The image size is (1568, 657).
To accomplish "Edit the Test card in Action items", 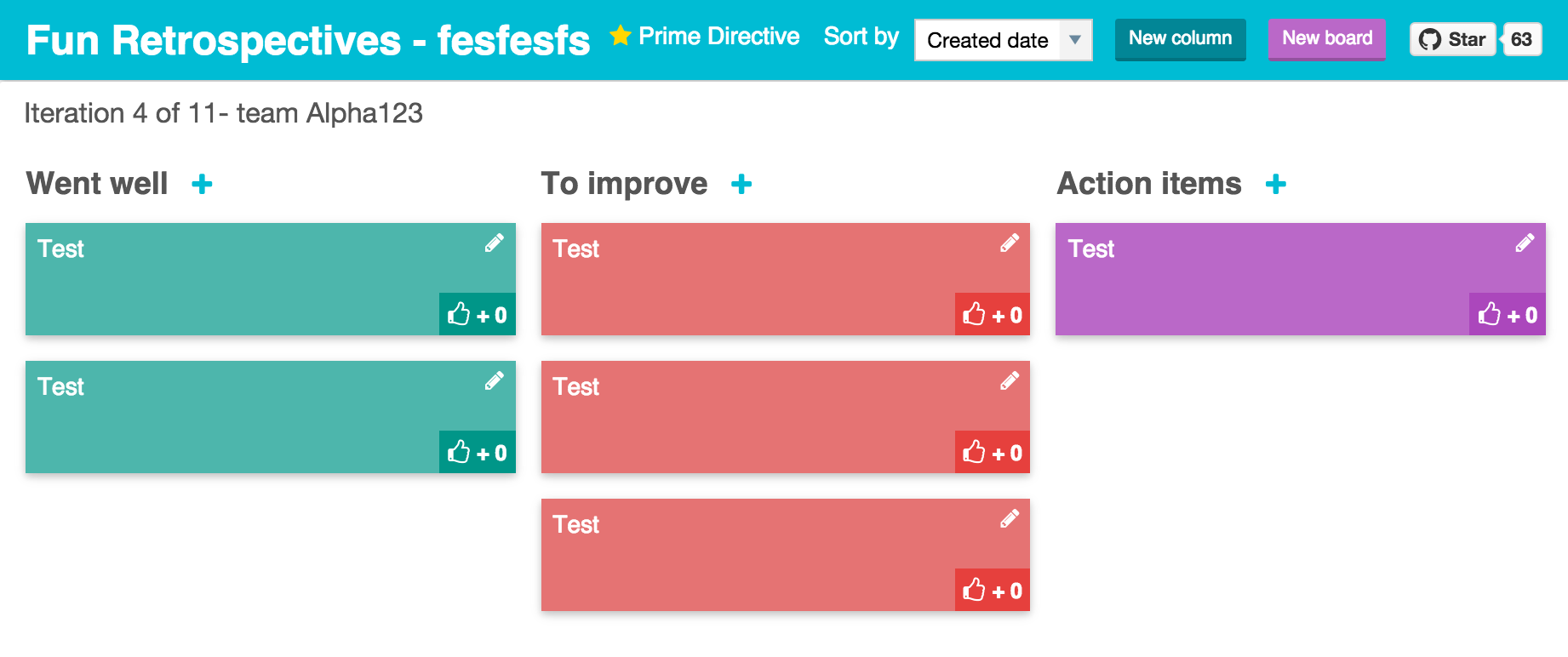I will pyautogui.click(x=1525, y=243).
